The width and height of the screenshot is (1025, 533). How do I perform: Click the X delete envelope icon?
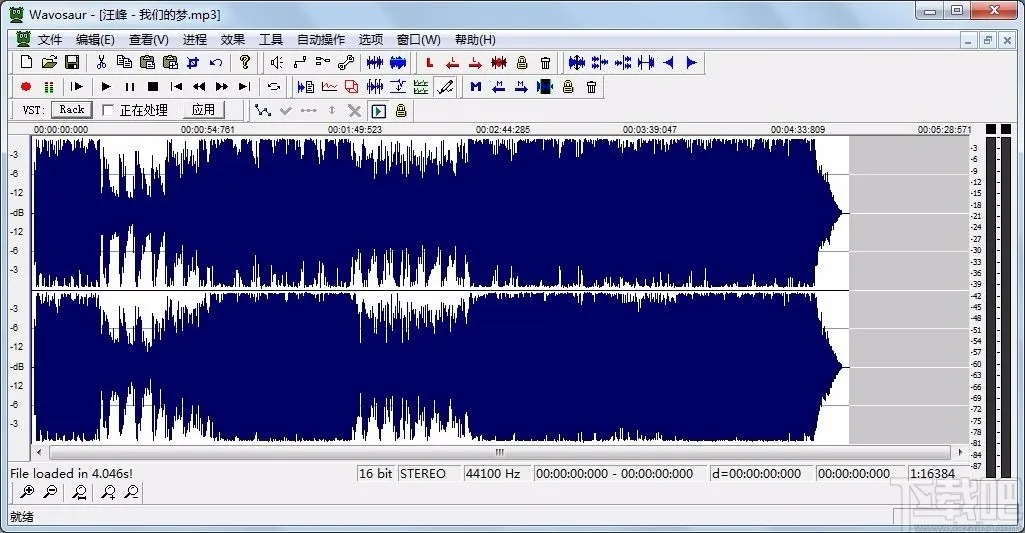coord(354,111)
